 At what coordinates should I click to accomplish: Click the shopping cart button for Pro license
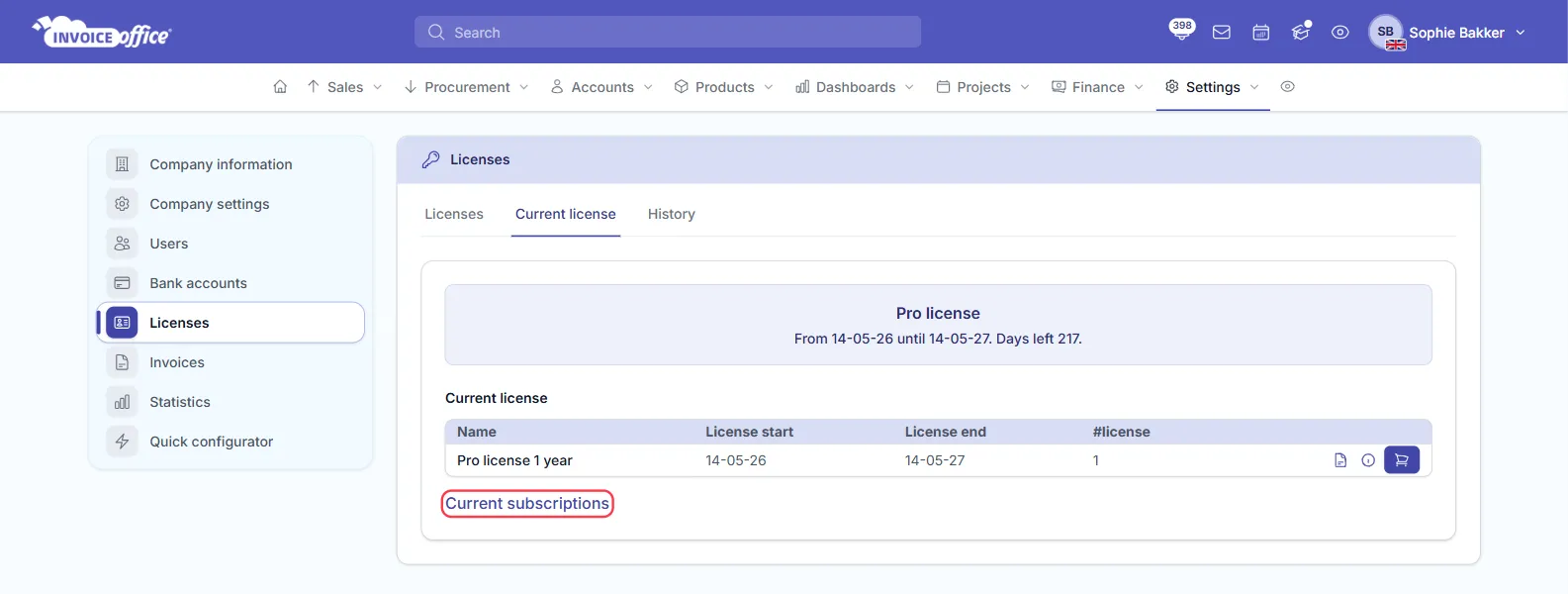[1402, 460]
